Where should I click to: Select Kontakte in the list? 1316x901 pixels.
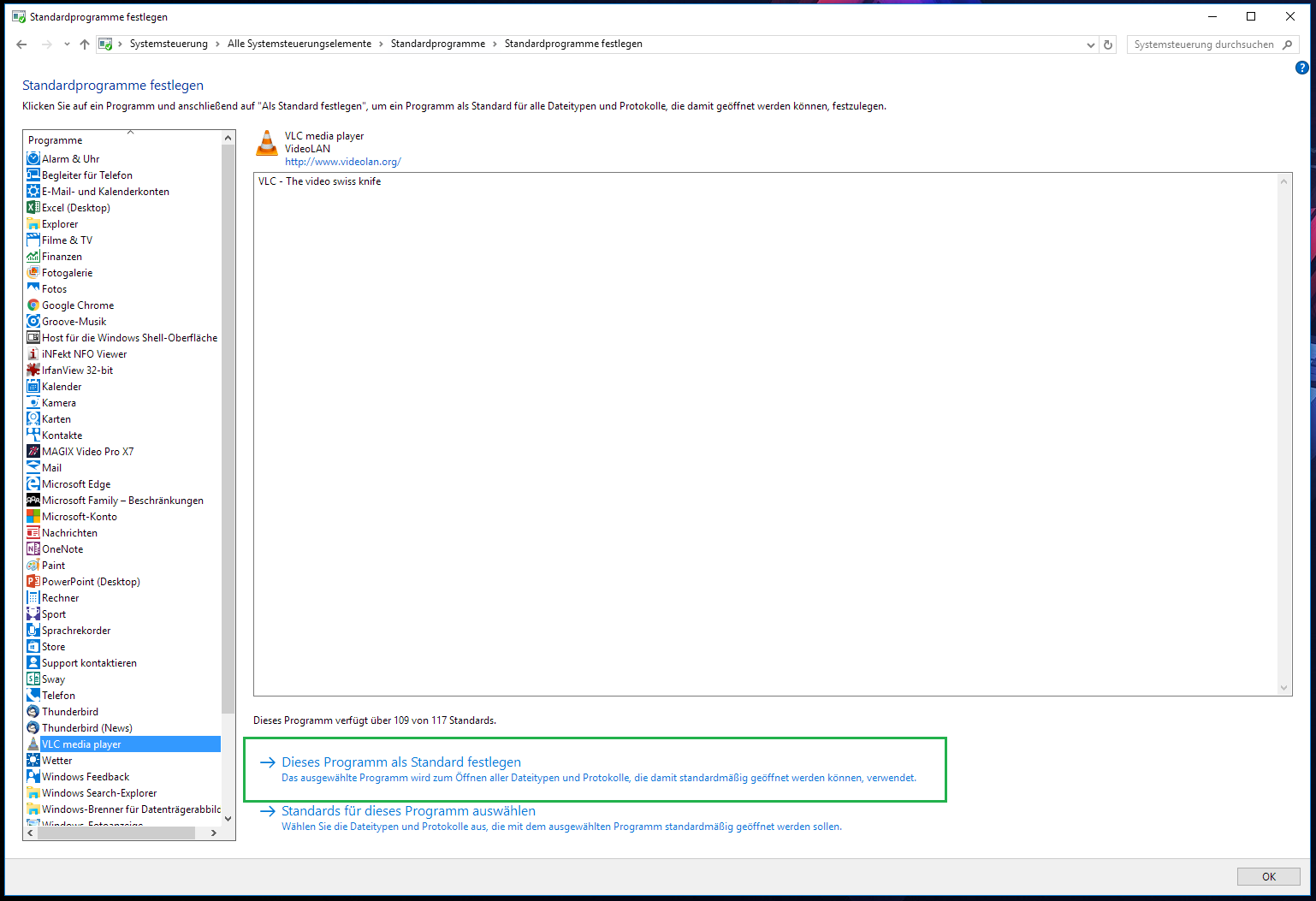(x=62, y=435)
